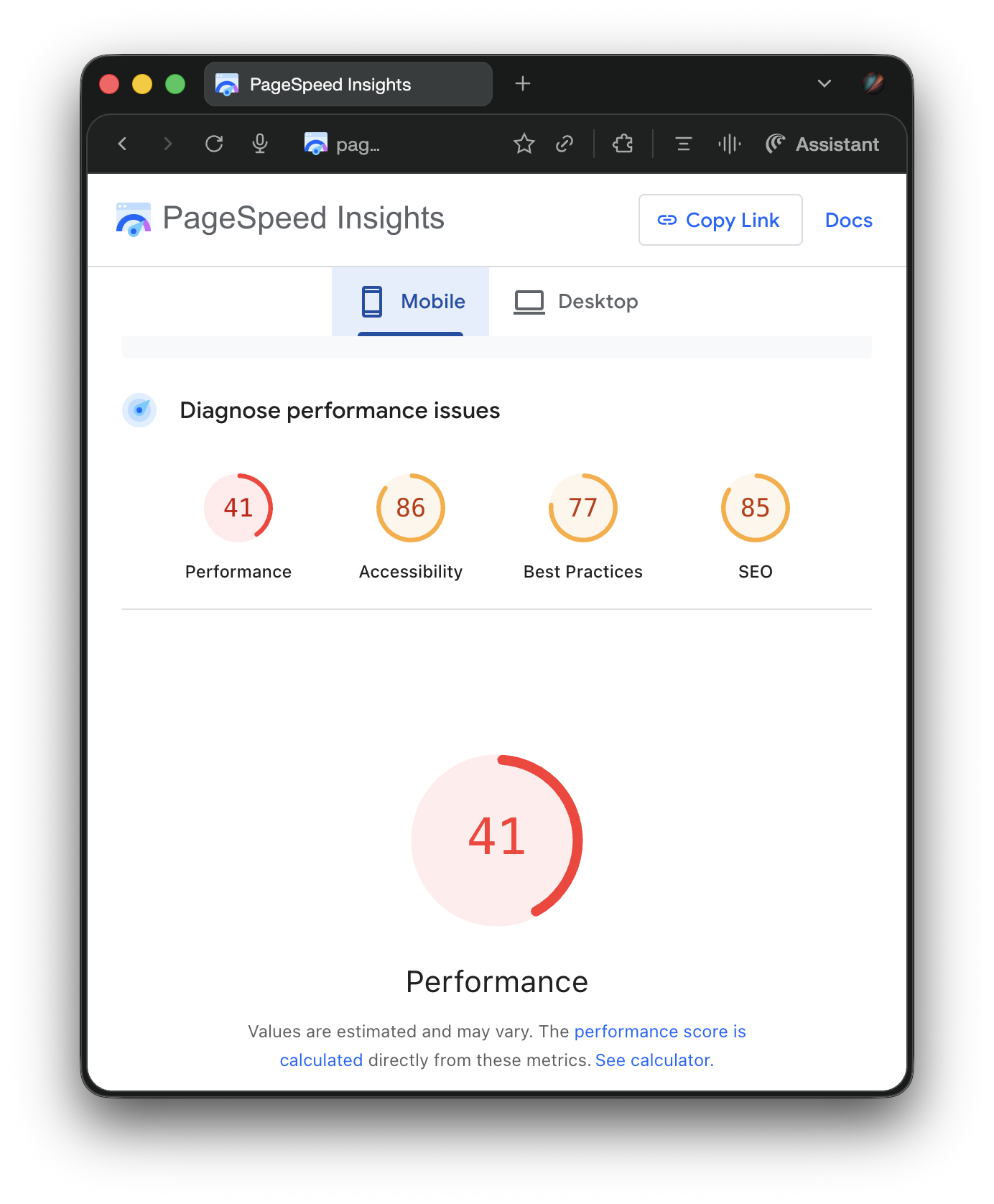The width and height of the screenshot is (994, 1204).
Task: Click the address bar showing "pag…"
Action: click(x=358, y=144)
